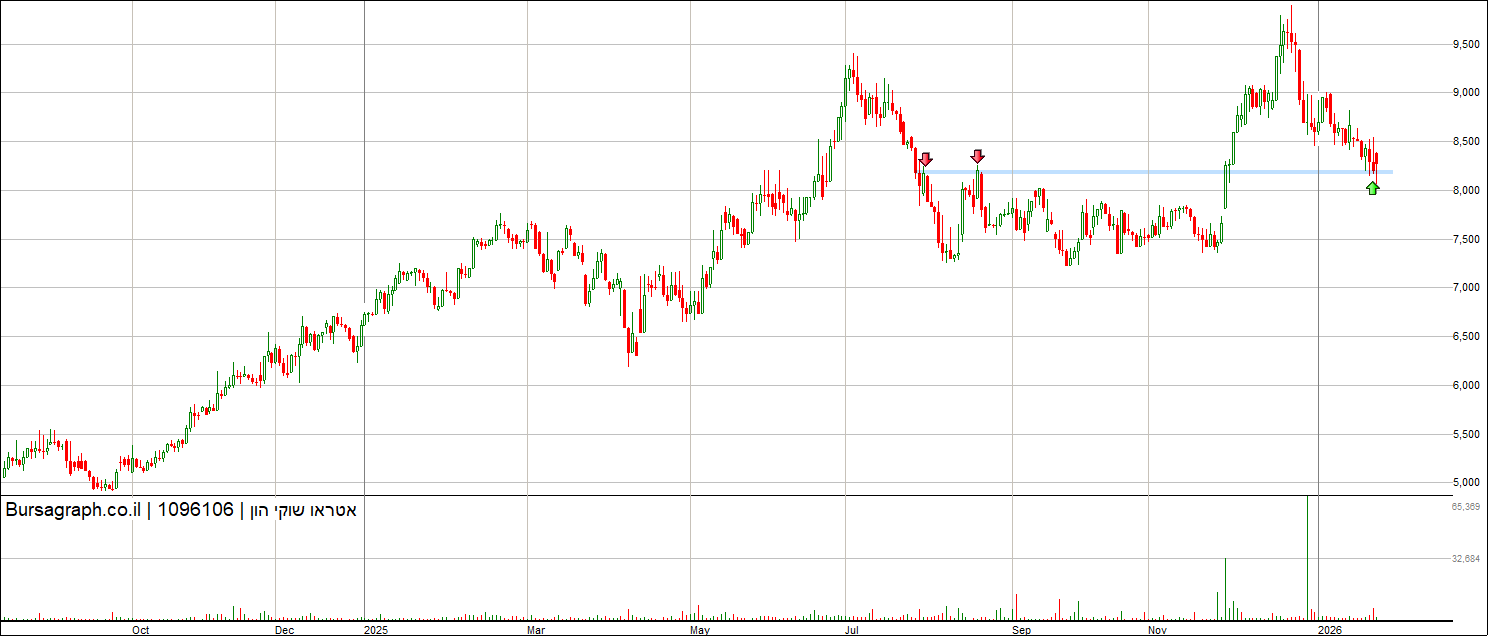The width and height of the screenshot is (1488, 636).
Task: Click the 7,500 price axis label
Action: tap(1465, 240)
